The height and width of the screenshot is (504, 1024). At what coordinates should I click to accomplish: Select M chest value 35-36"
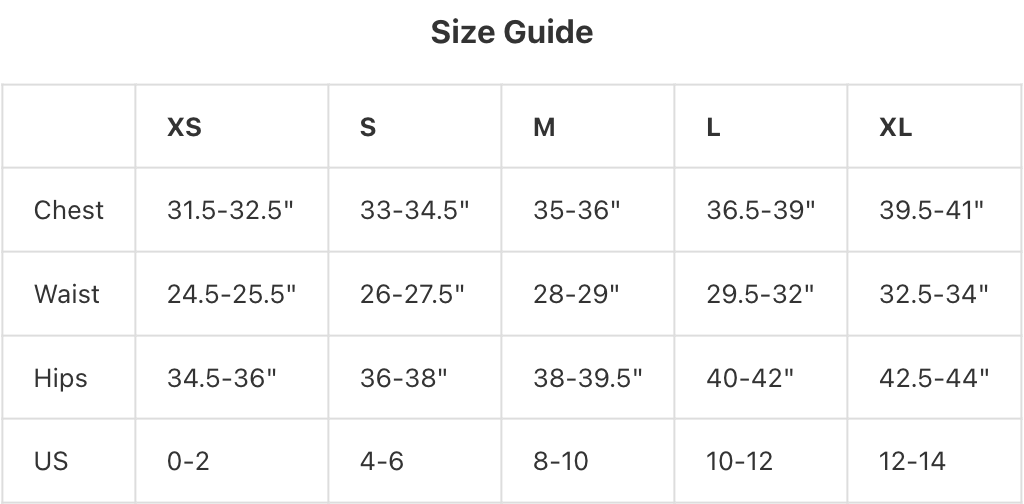point(577,210)
